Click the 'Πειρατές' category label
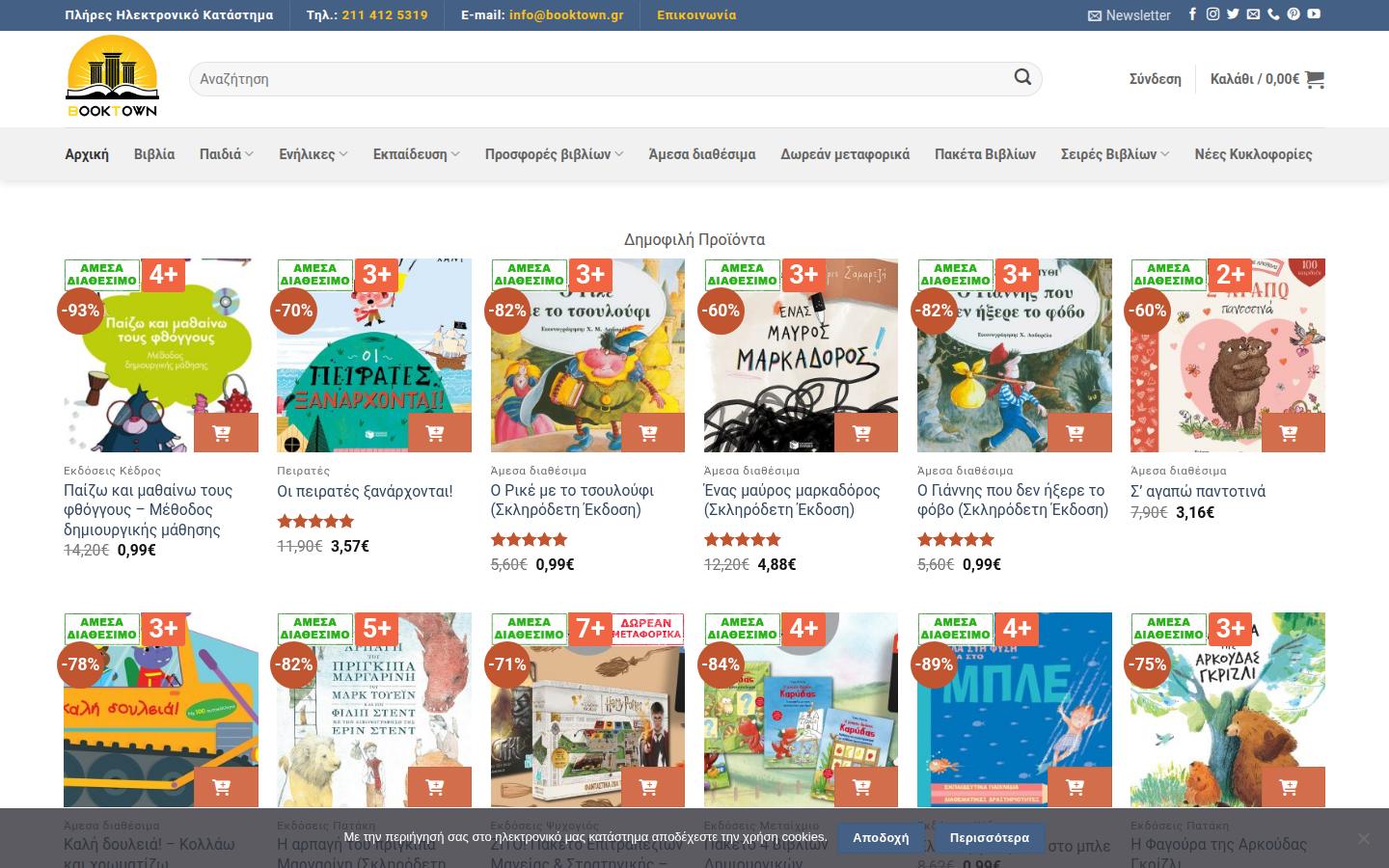 tap(304, 471)
